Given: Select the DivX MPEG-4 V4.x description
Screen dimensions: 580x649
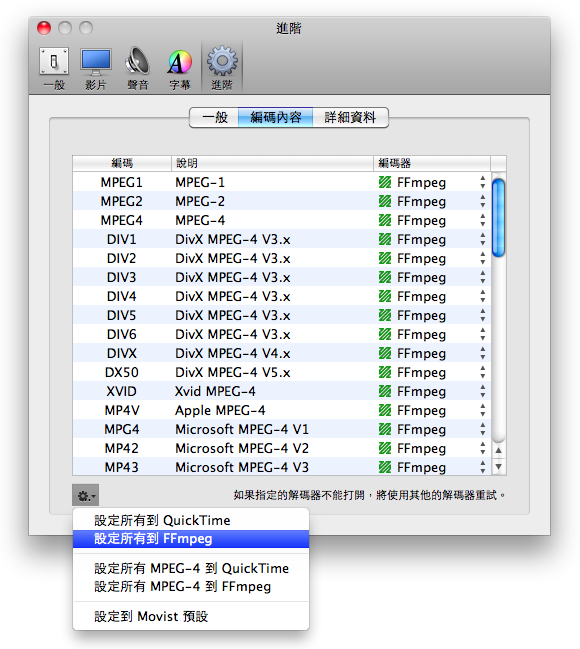Looking at the screenshot, I should [233, 353].
